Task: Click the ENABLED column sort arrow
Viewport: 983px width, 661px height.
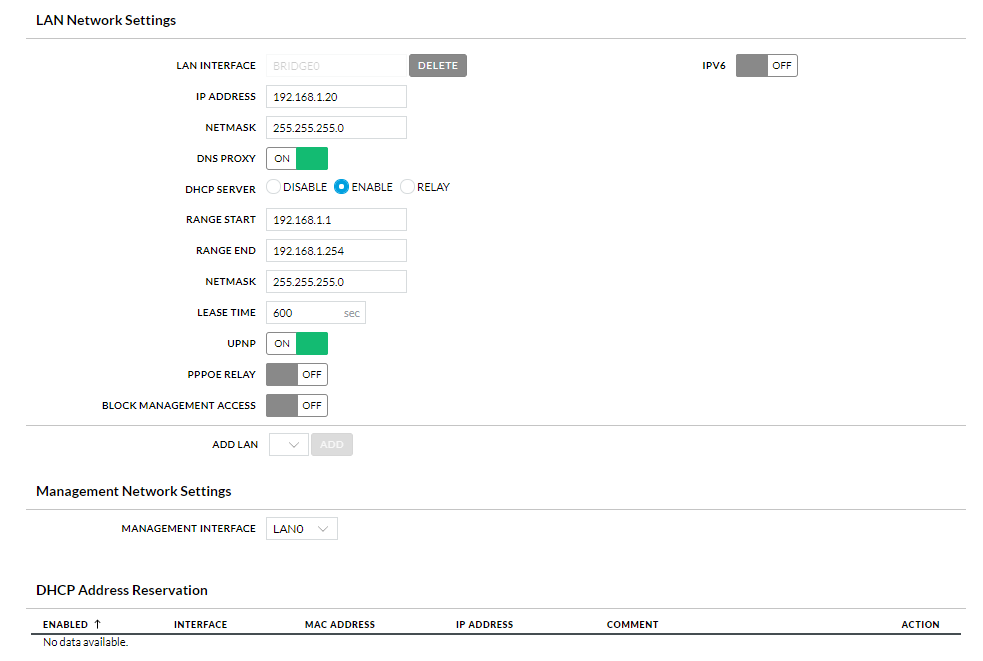Action: [x=97, y=624]
